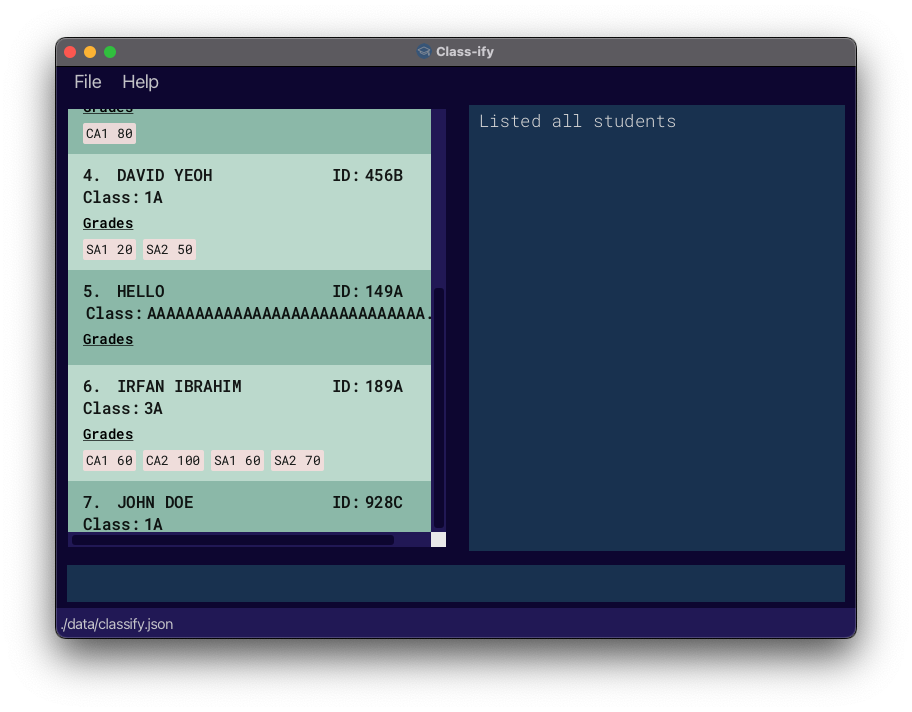The width and height of the screenshot is (912, 712).
Task: Click Class: 1A under David Yeoh
Action: 123,198
